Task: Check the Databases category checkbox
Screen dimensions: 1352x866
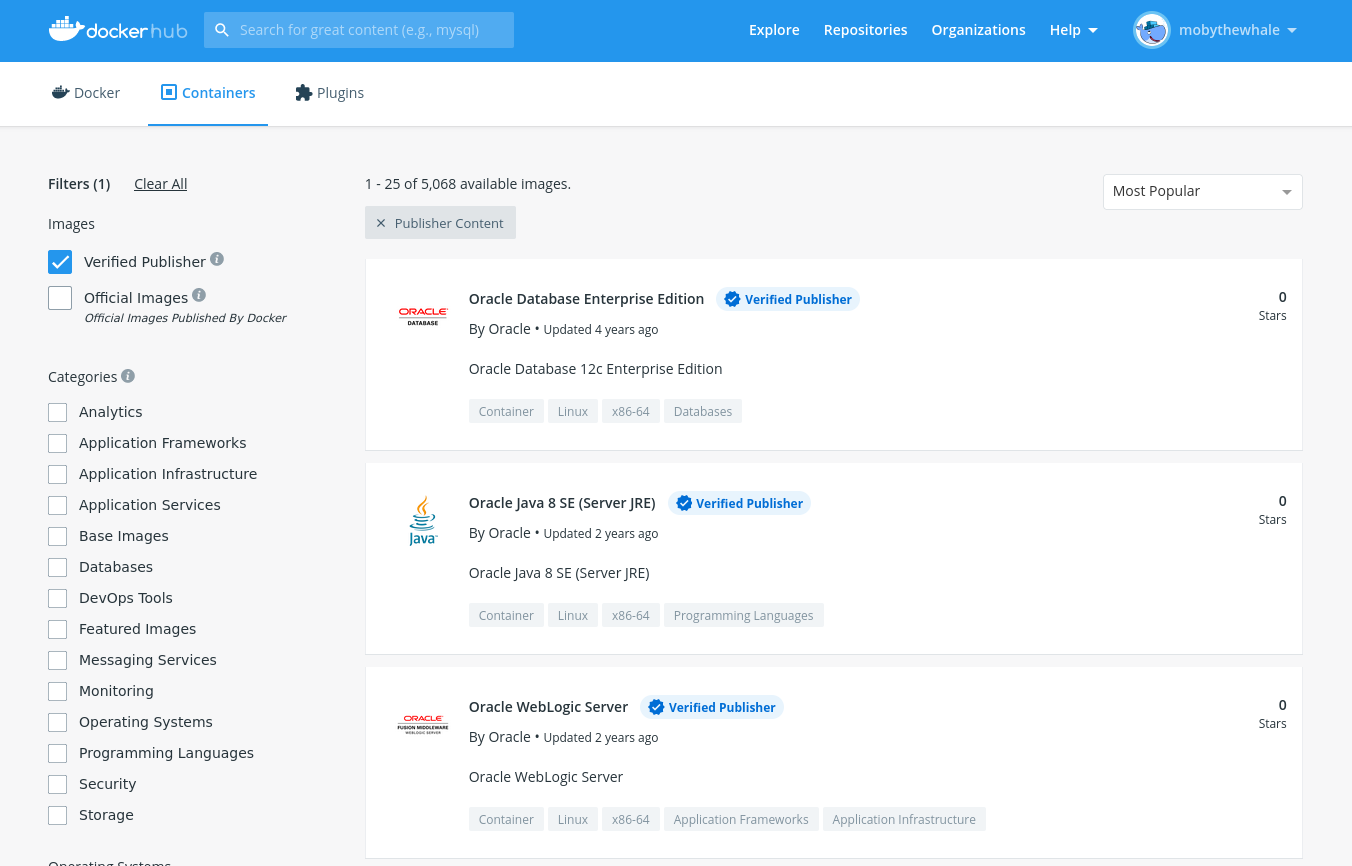Action: 58,568
